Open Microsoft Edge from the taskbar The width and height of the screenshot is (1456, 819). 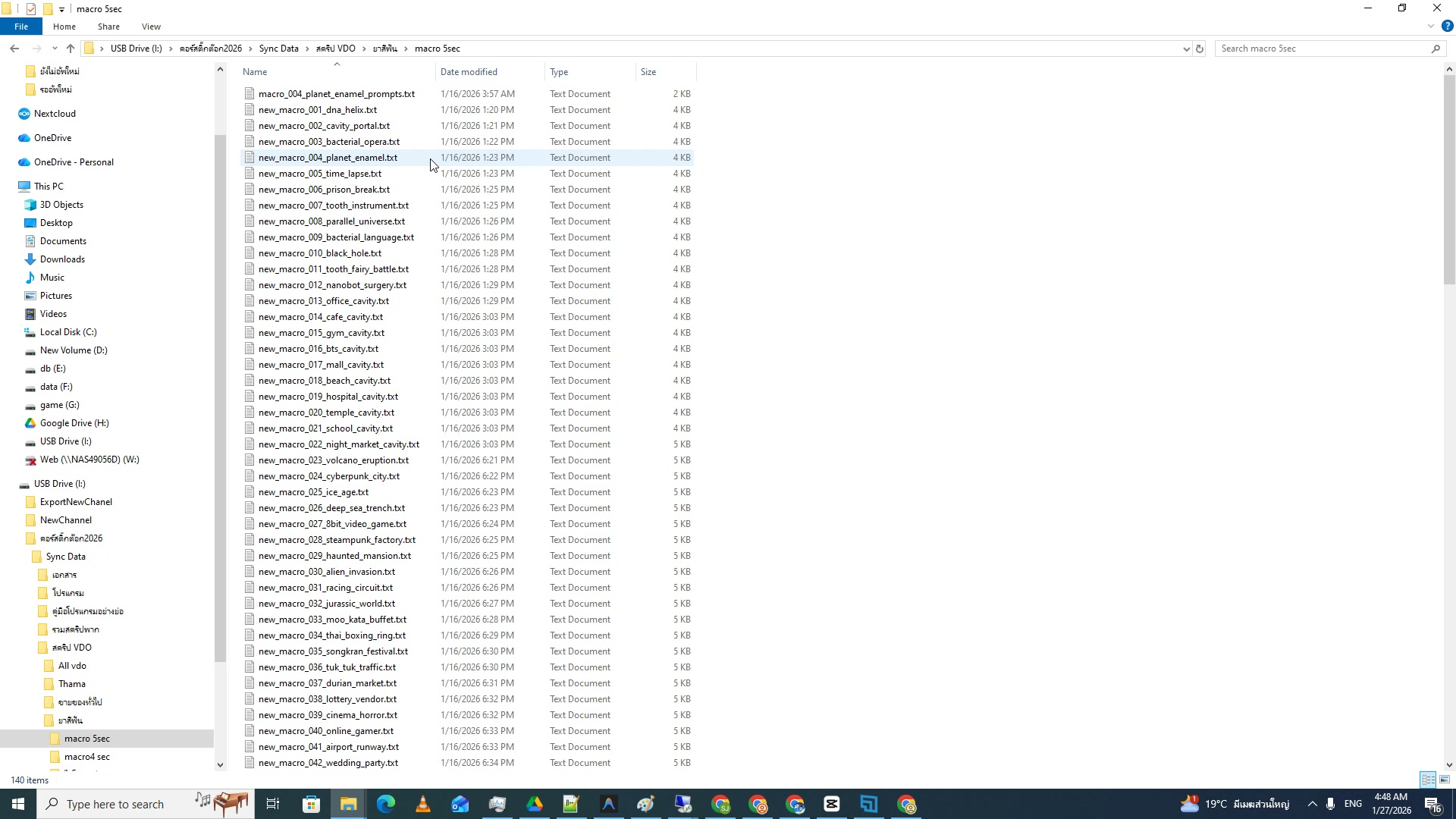[385, 804]
